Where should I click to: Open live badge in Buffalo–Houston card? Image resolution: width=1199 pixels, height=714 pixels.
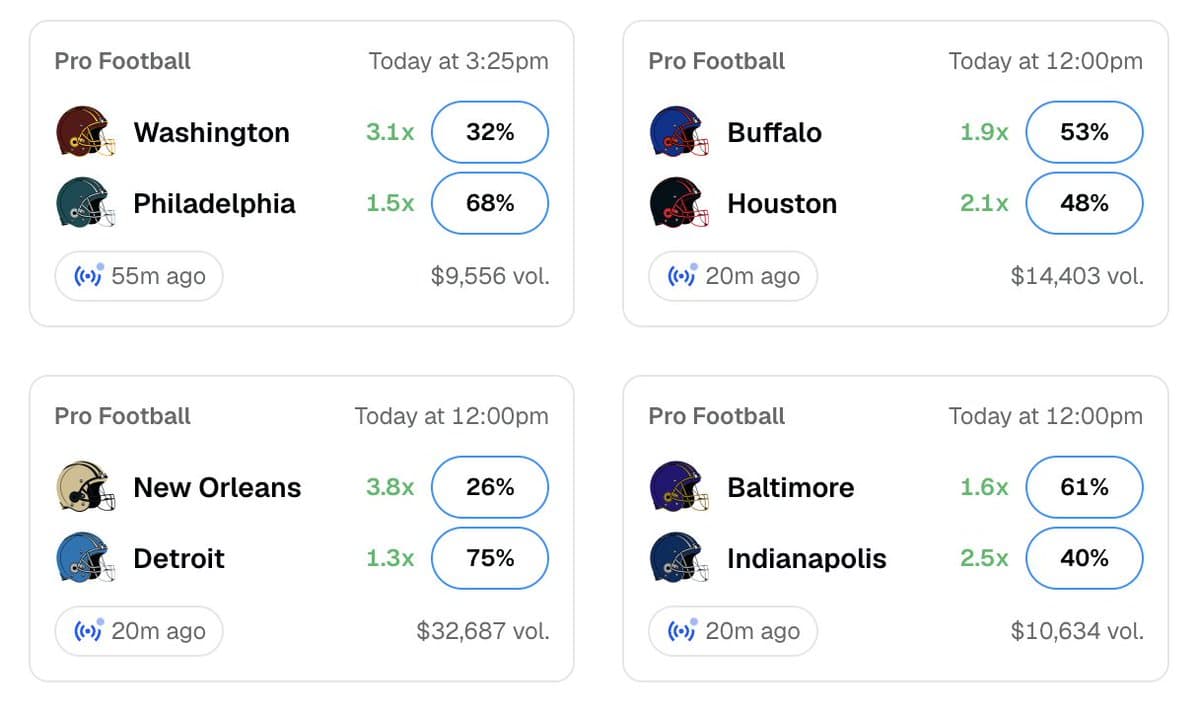point(733,276)
